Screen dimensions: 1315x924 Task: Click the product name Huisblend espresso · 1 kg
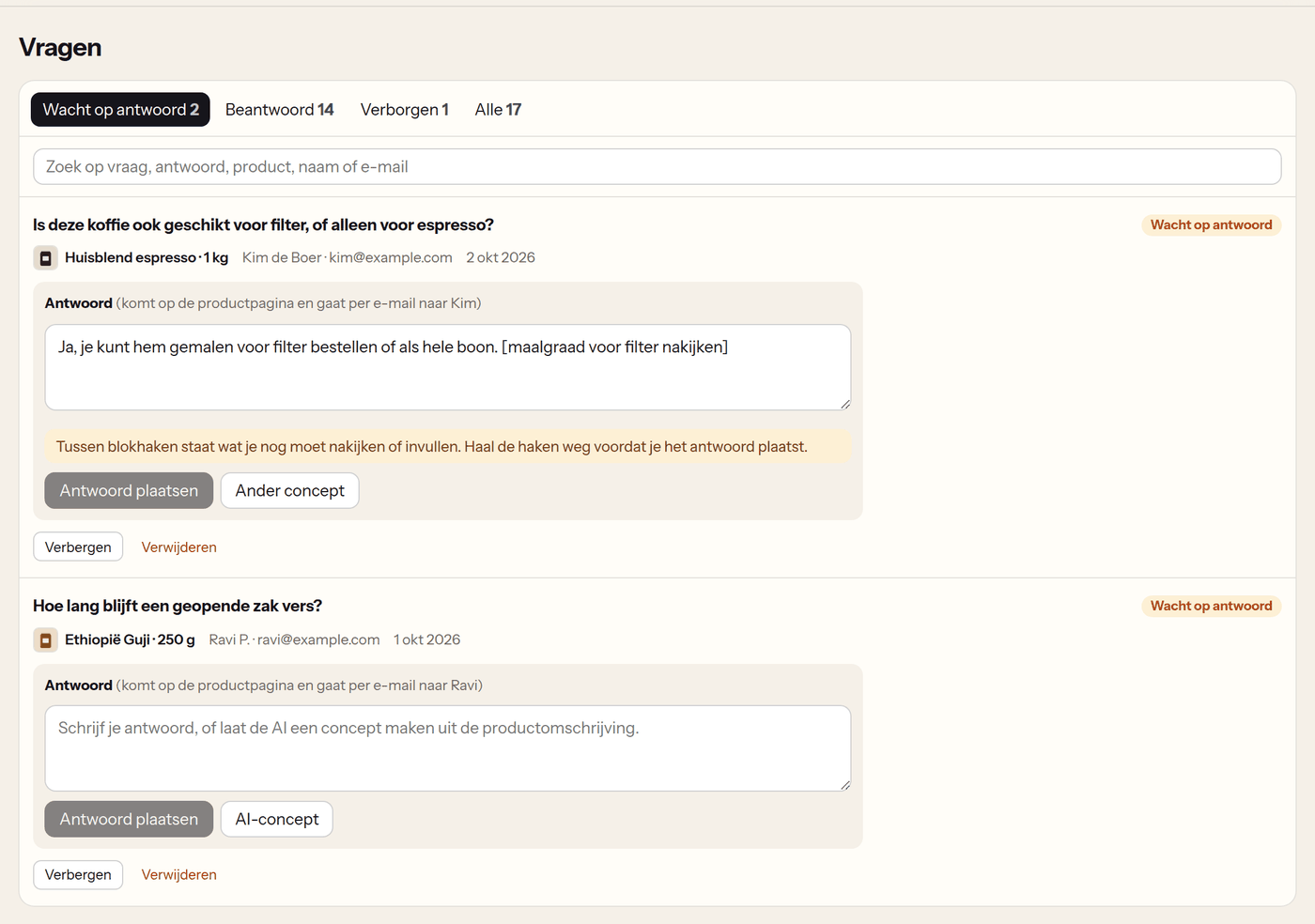click(147, 258)
